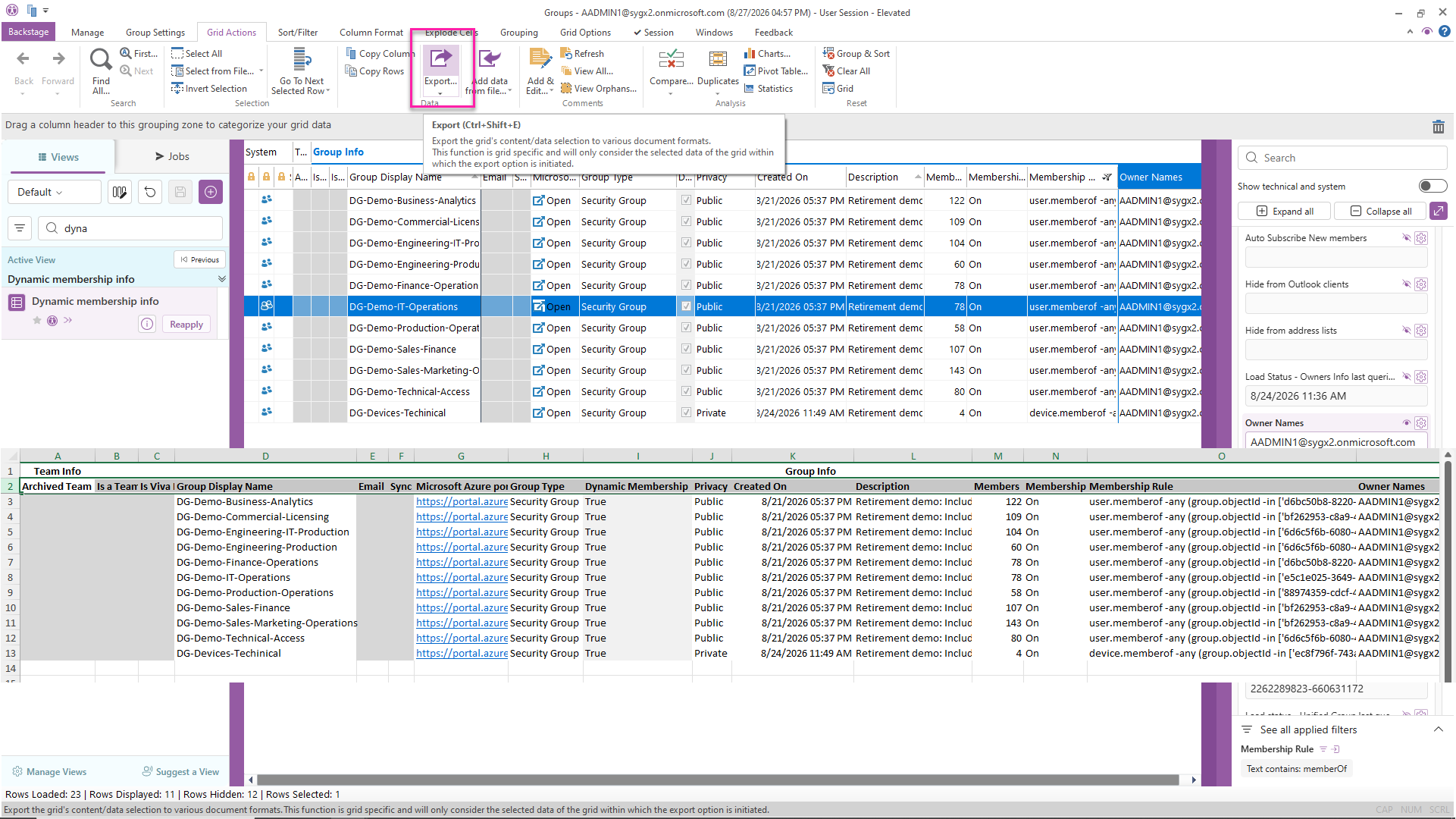Open the Backstage tab
This screenshot has height=819, width=1456.
[28, 32]
